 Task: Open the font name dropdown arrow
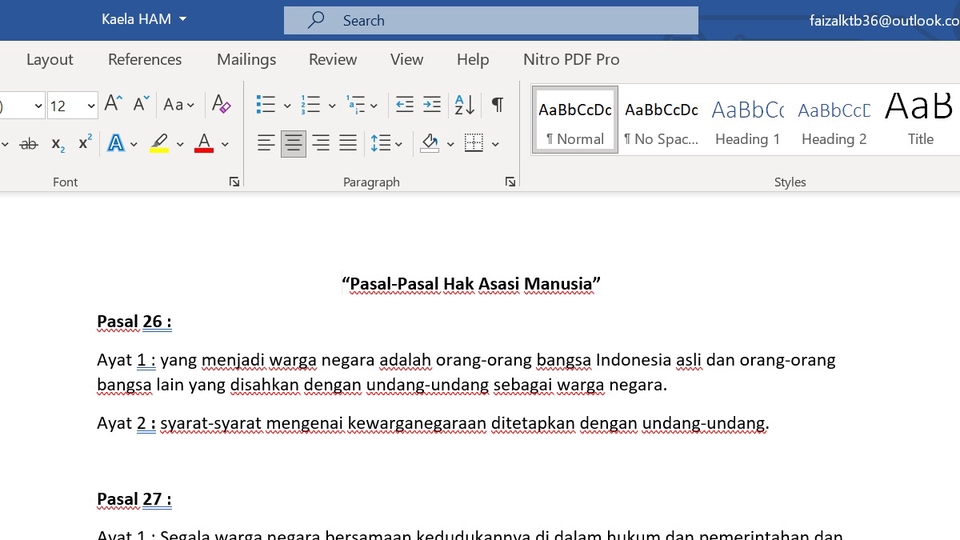[x=38, y=106]
